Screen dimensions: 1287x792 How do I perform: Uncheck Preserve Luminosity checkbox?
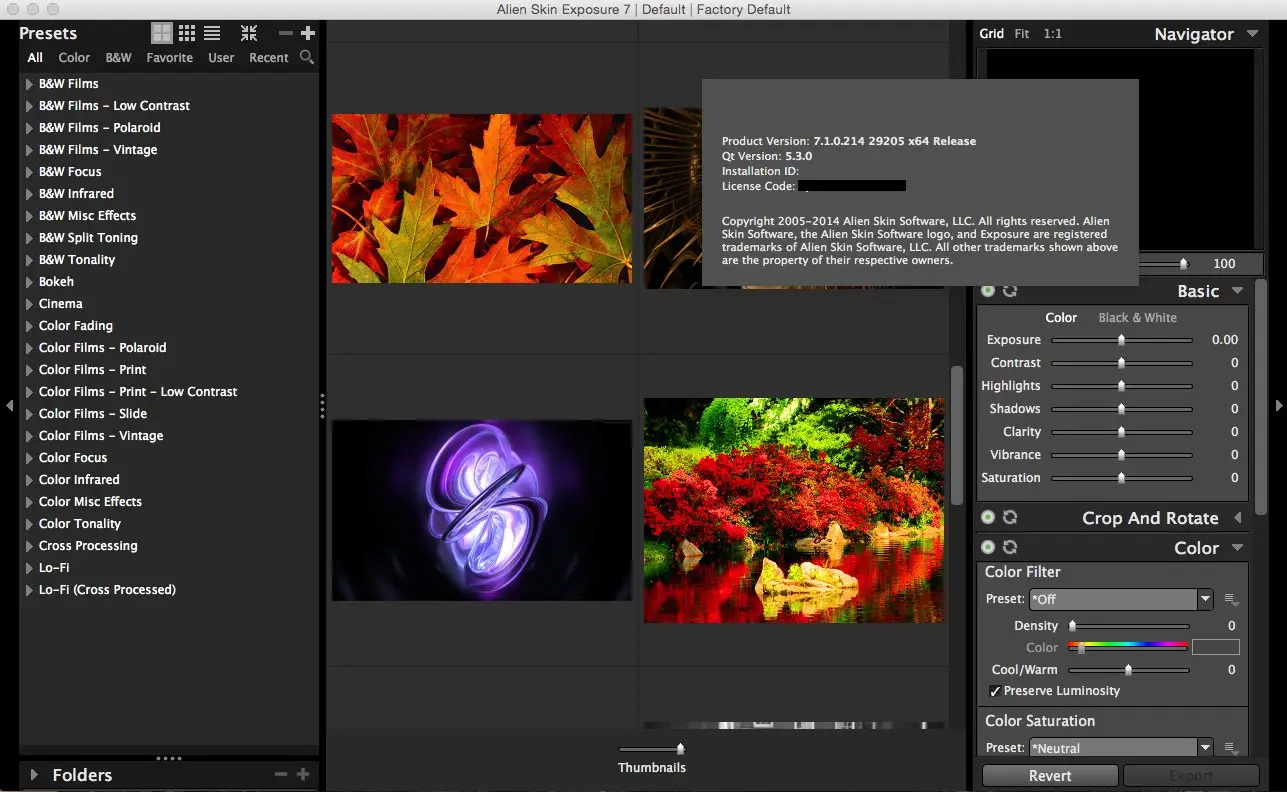pos(995,691)
